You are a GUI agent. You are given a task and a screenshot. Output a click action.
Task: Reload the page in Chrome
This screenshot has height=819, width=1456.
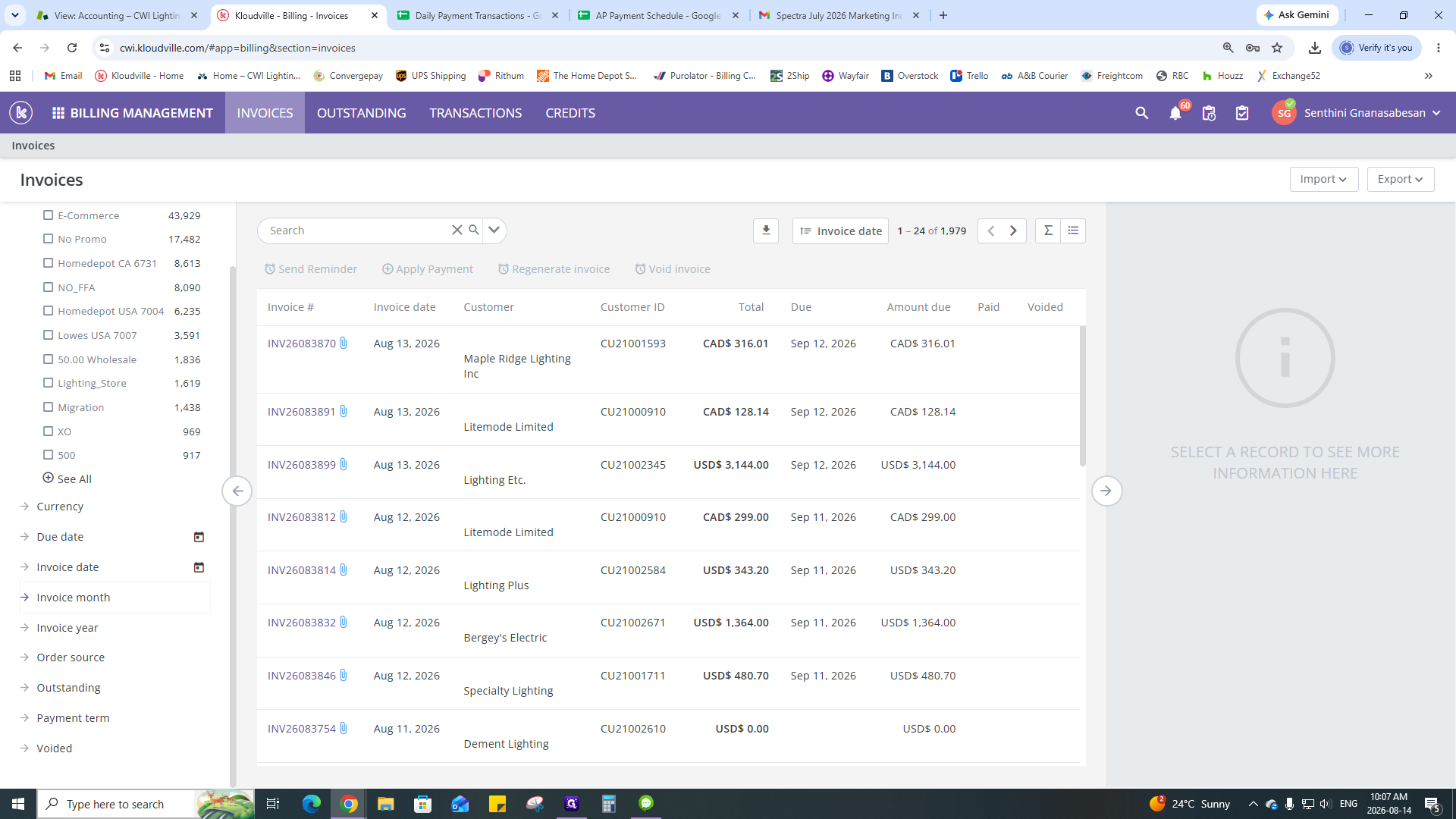72,48
